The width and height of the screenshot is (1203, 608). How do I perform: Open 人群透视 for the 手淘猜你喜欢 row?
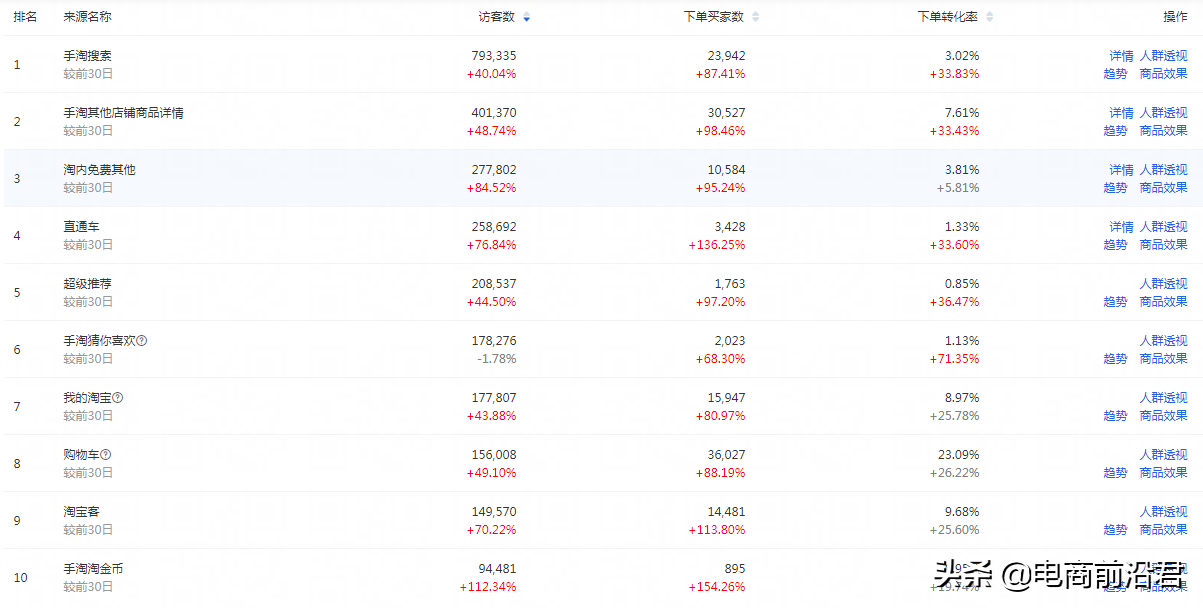(x=1163, y=341)
